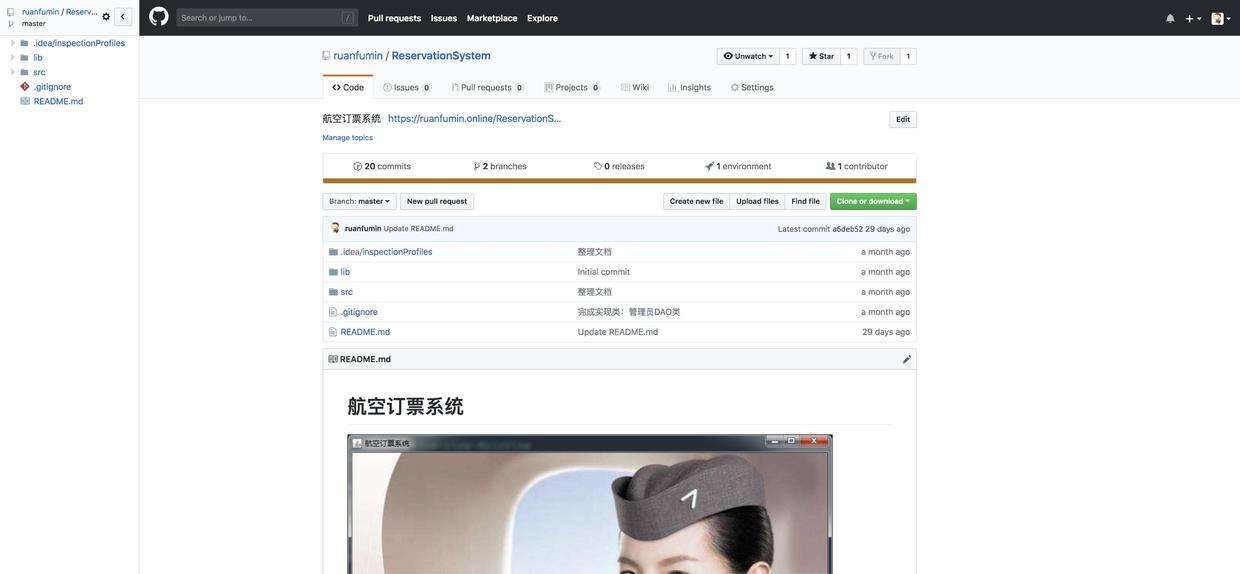Click New pull request
This screenshot has width=1240, height=574.
click(x=437, y=201)
